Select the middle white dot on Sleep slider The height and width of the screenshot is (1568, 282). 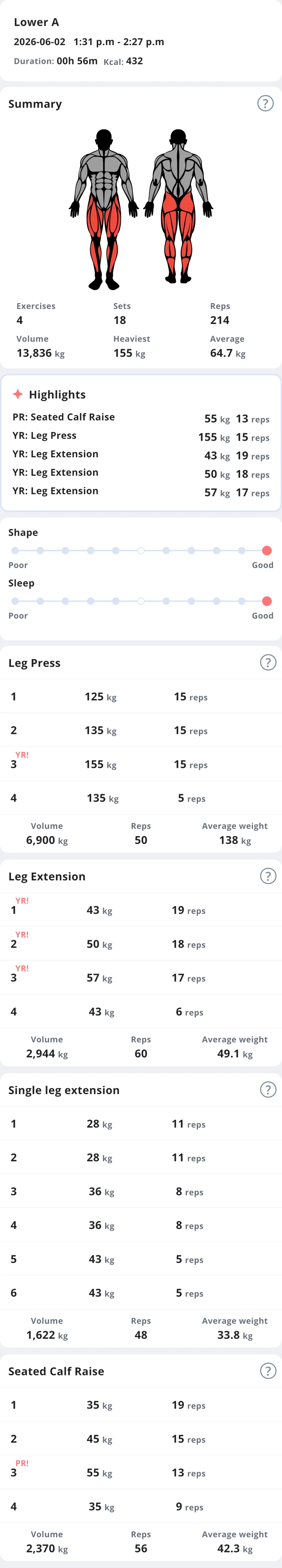pyautogui.click(x=141, y=601)
